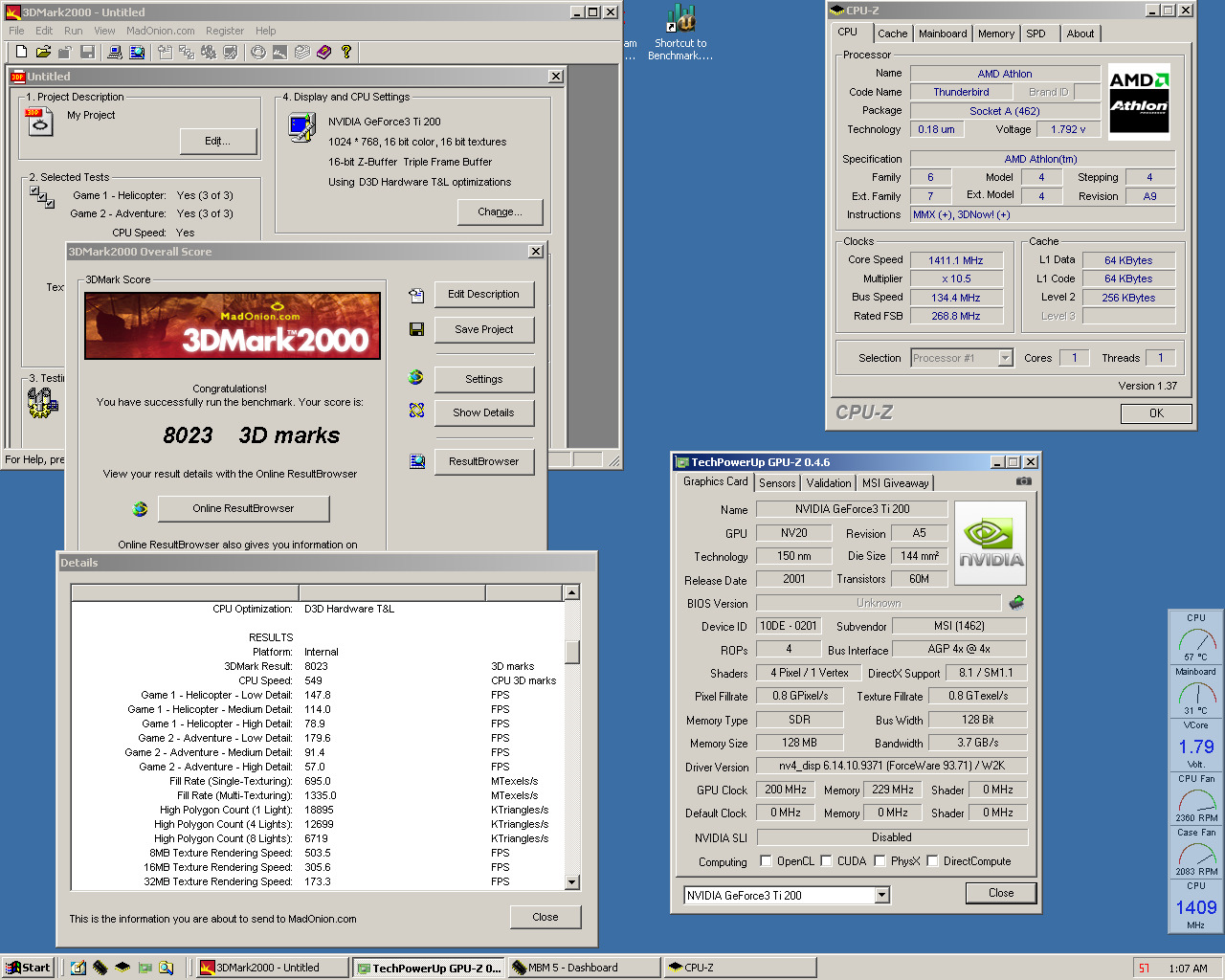Viewport: 1225px width, 980px height.
Task: Expand the NVIDIA GeForce3 Ti 200 GPU dropdown
Action: (881, 896)
